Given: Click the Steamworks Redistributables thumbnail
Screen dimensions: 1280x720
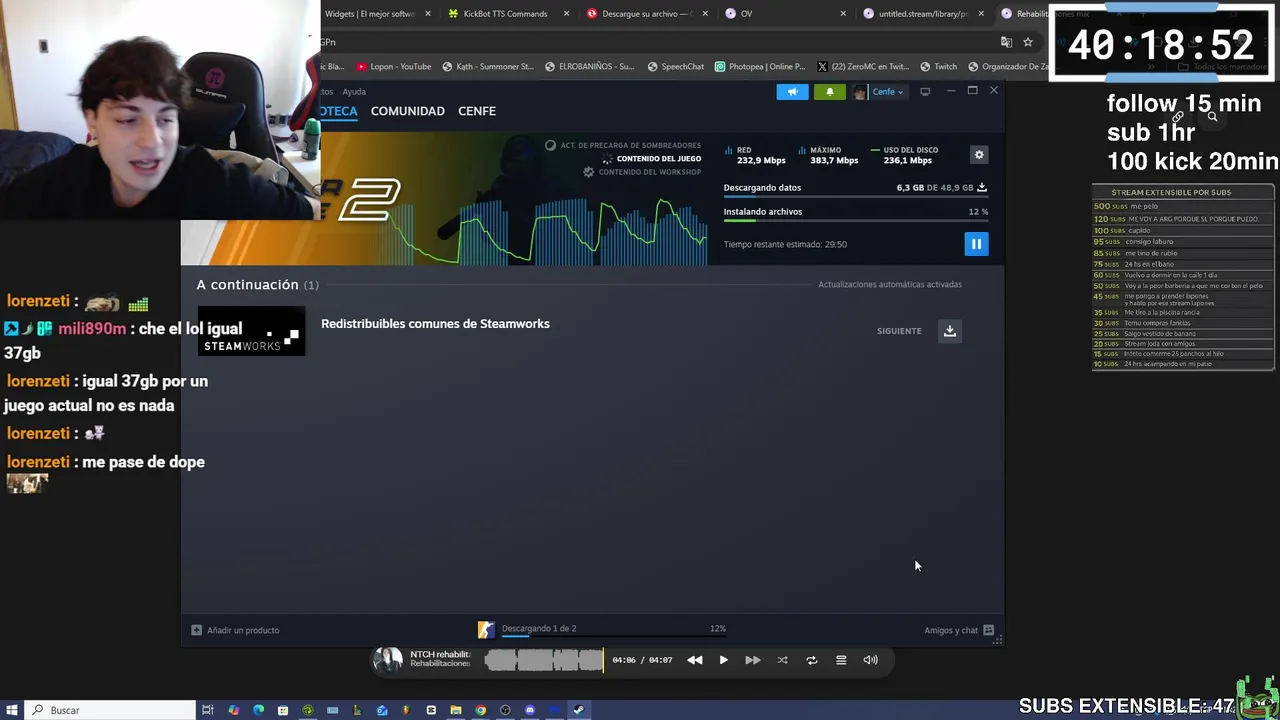Looking at the screenshot, I should pyautogui.click(x=251, y=331).
